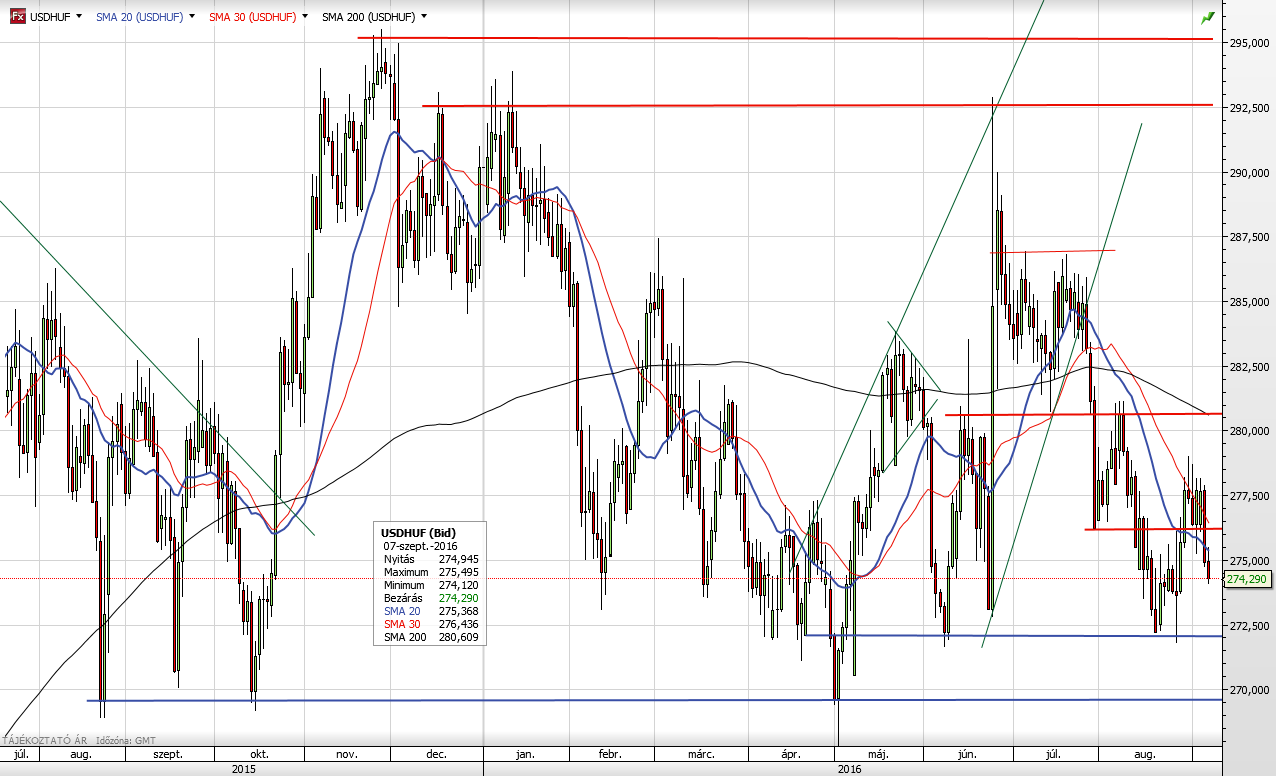Click the SMA 20 value 275,368
The image size is (1276, 776).
[x=459, y=611]
